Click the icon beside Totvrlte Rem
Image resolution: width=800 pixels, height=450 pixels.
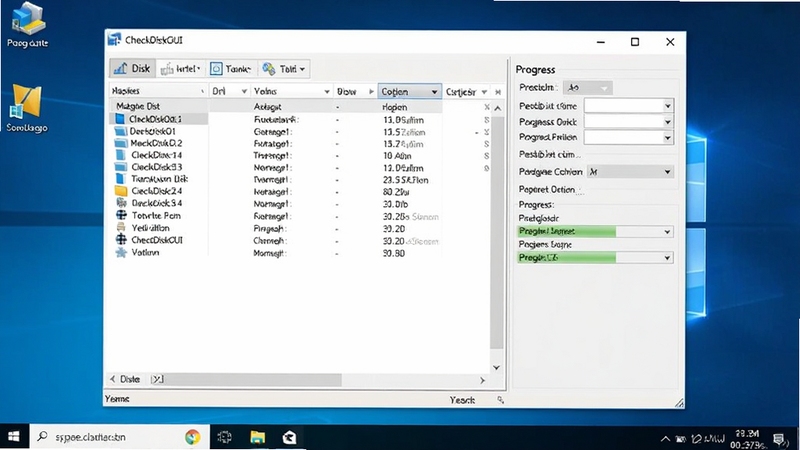pyautogui.click(x=121, y=215)
